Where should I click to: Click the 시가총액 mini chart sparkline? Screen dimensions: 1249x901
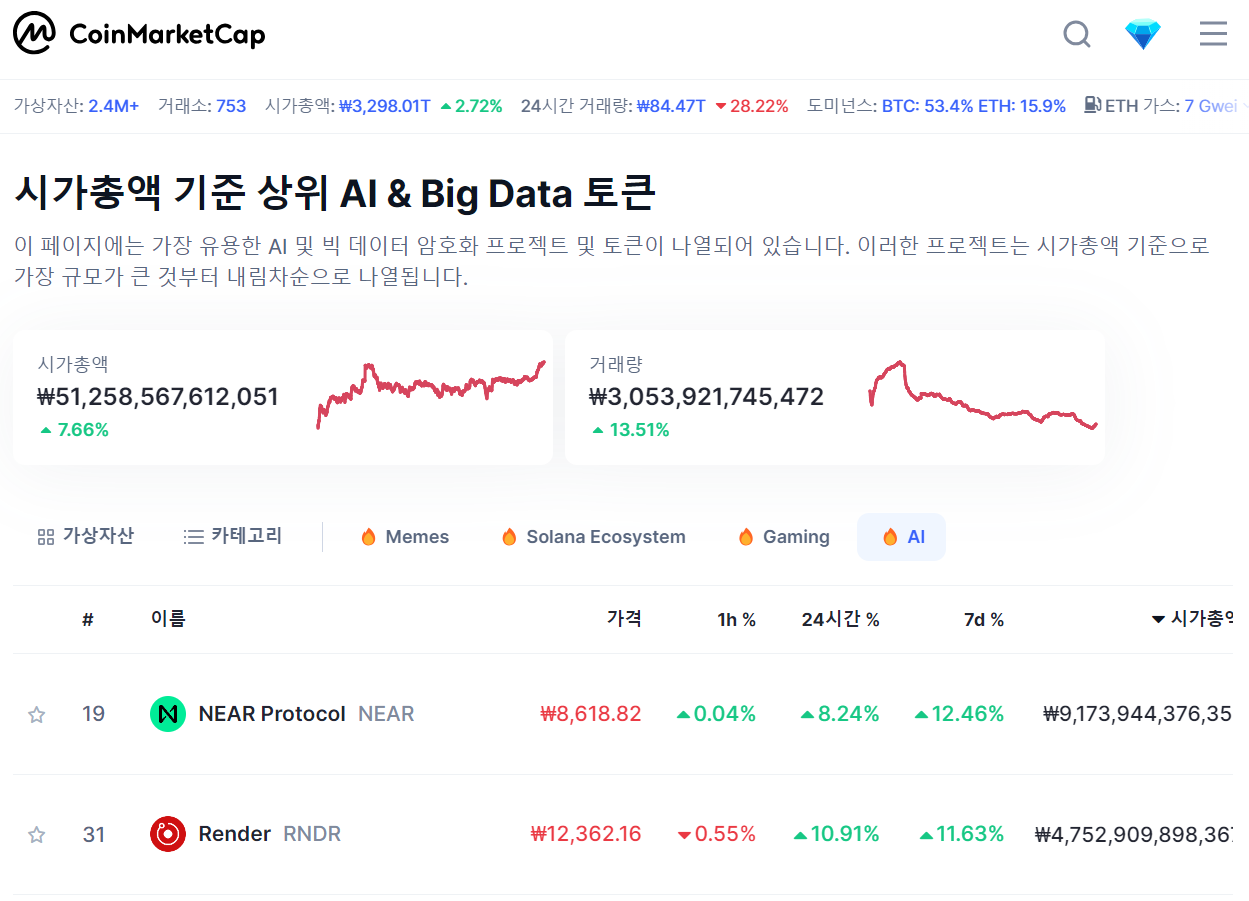point(430,395)
